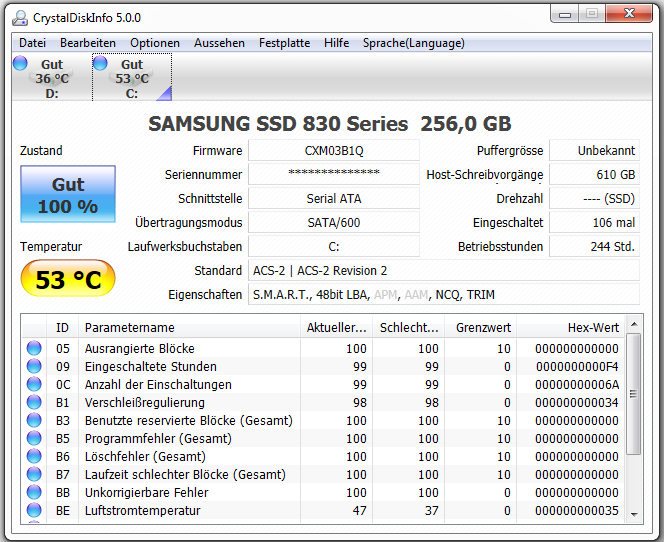The width and height of the screenshot is (664, 542).
Task: Click status orb in row B3
Action: coord(34,420)
